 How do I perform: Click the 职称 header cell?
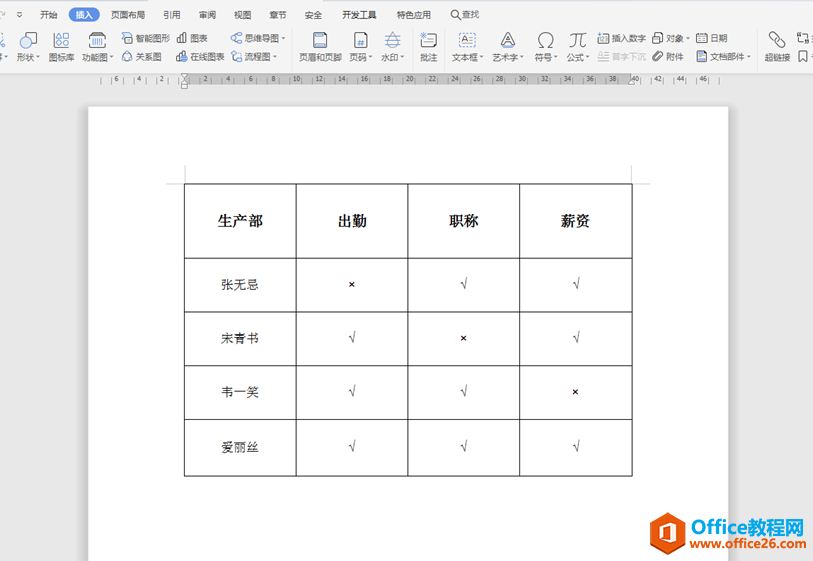coord(464,221)
